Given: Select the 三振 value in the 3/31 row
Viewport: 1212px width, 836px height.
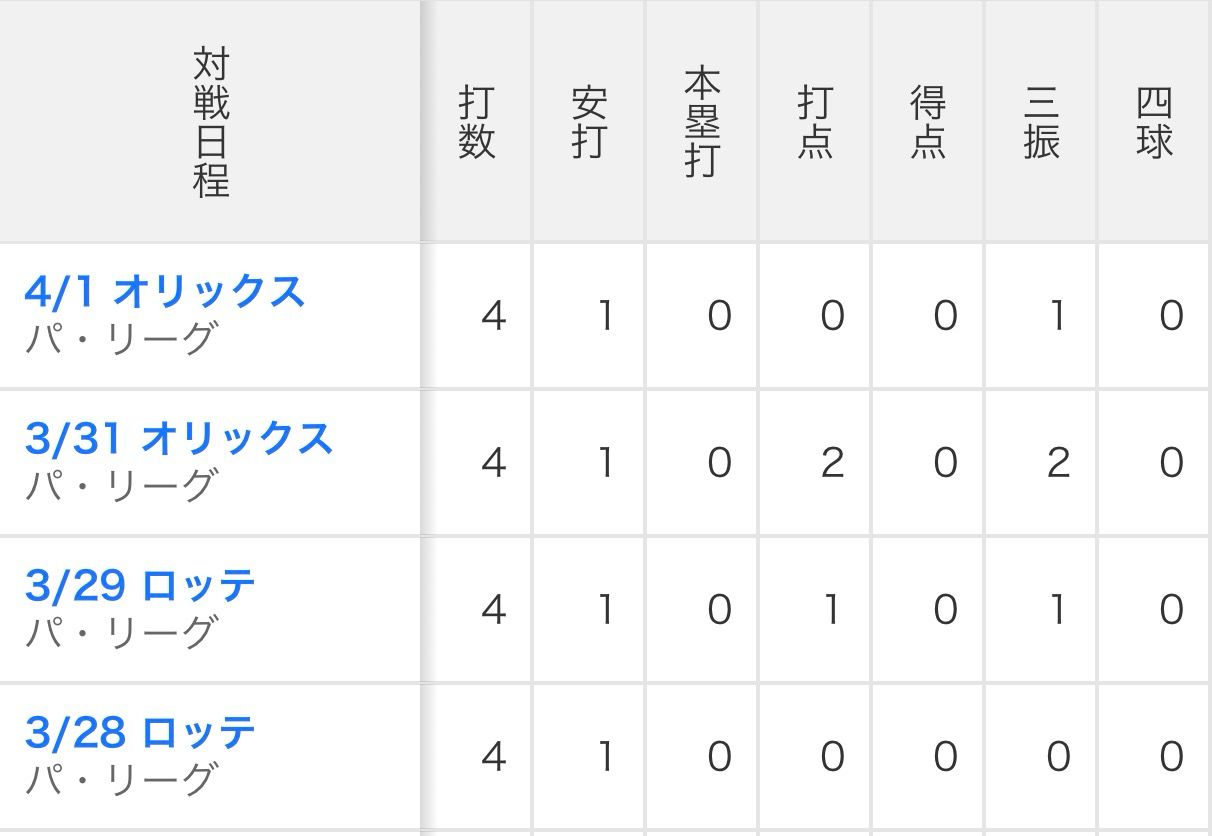Looking at the screenshot, I should [1058, 463].
